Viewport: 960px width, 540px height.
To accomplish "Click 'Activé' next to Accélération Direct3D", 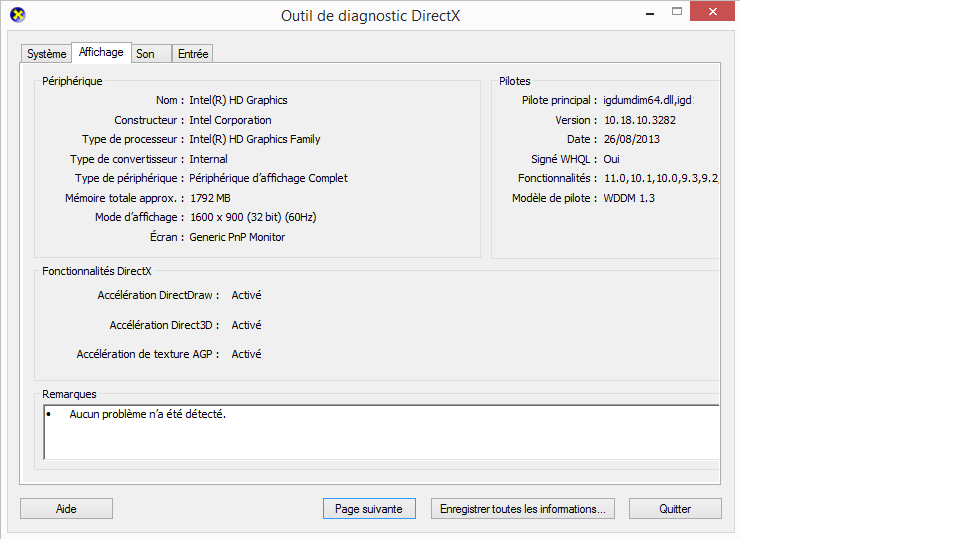I will click(246, 325).
